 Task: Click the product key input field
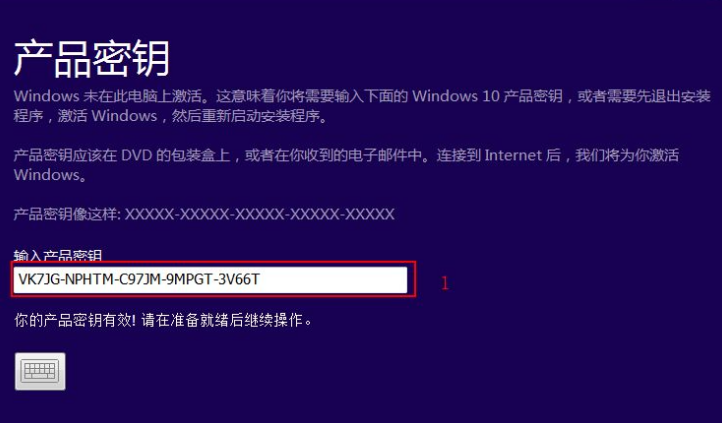[x=210, y=279]
